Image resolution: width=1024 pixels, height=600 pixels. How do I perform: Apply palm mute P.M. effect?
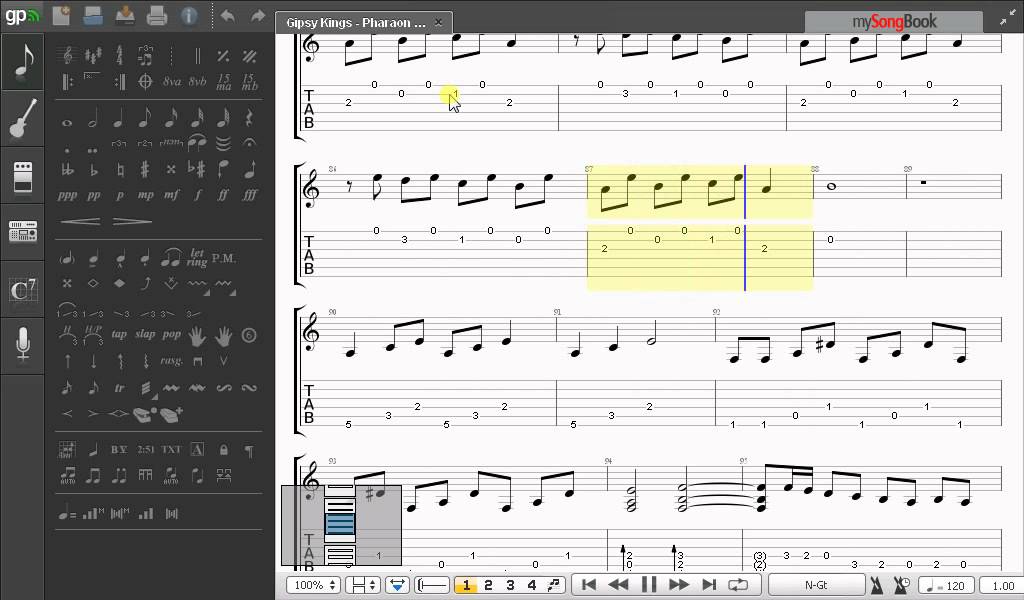coord(223,259)
